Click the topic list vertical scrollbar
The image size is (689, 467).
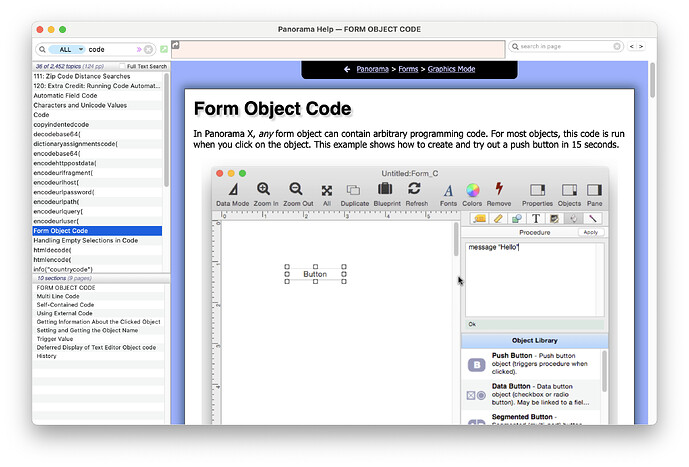coord(166,130)
